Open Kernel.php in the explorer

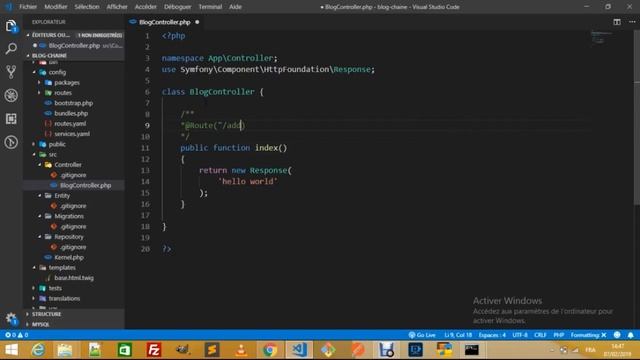[69, 257]
